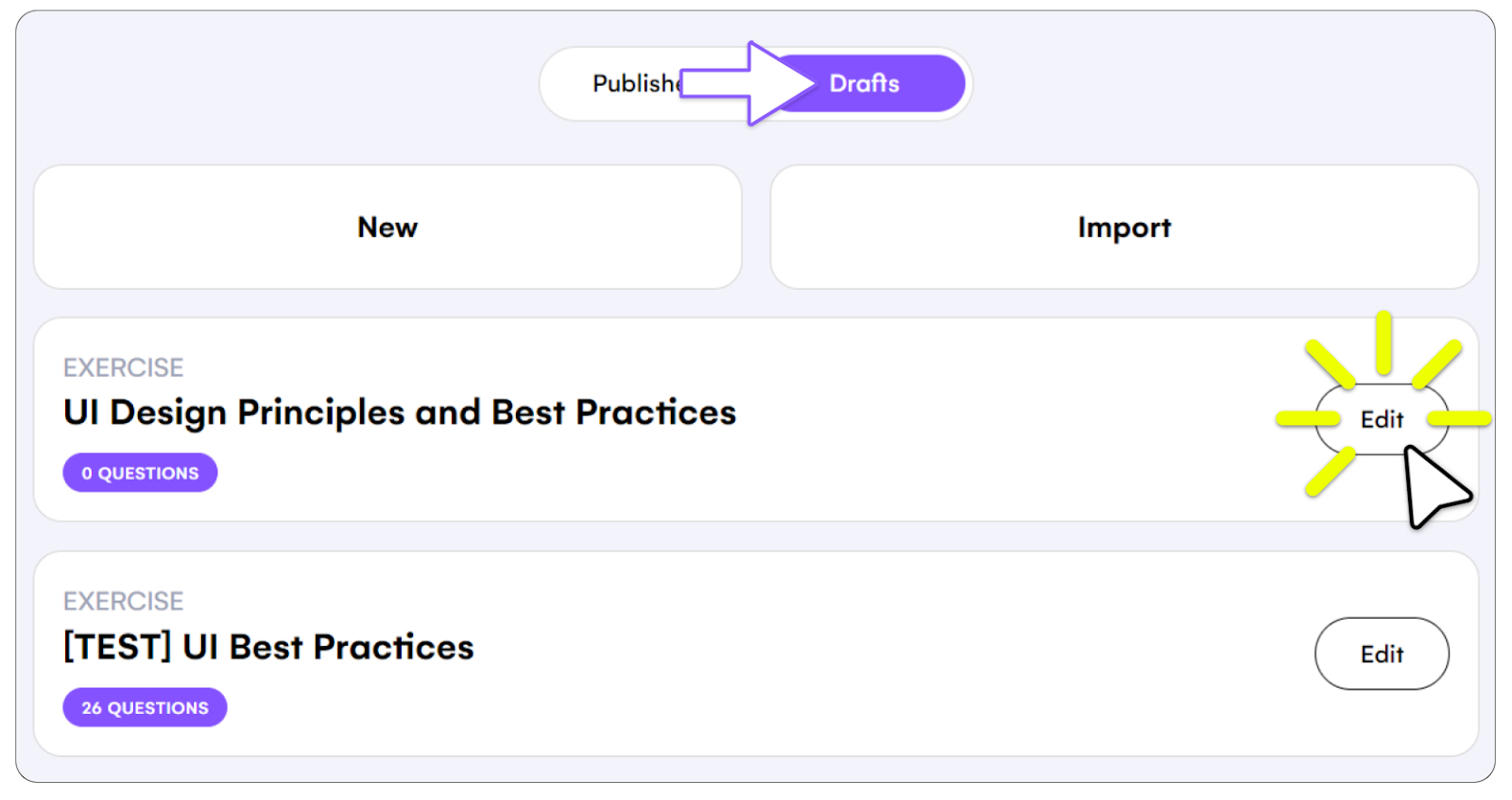
Task: Click the EXERCISE label above [TEST] UI Best Practices
Action: click(124, 602)
